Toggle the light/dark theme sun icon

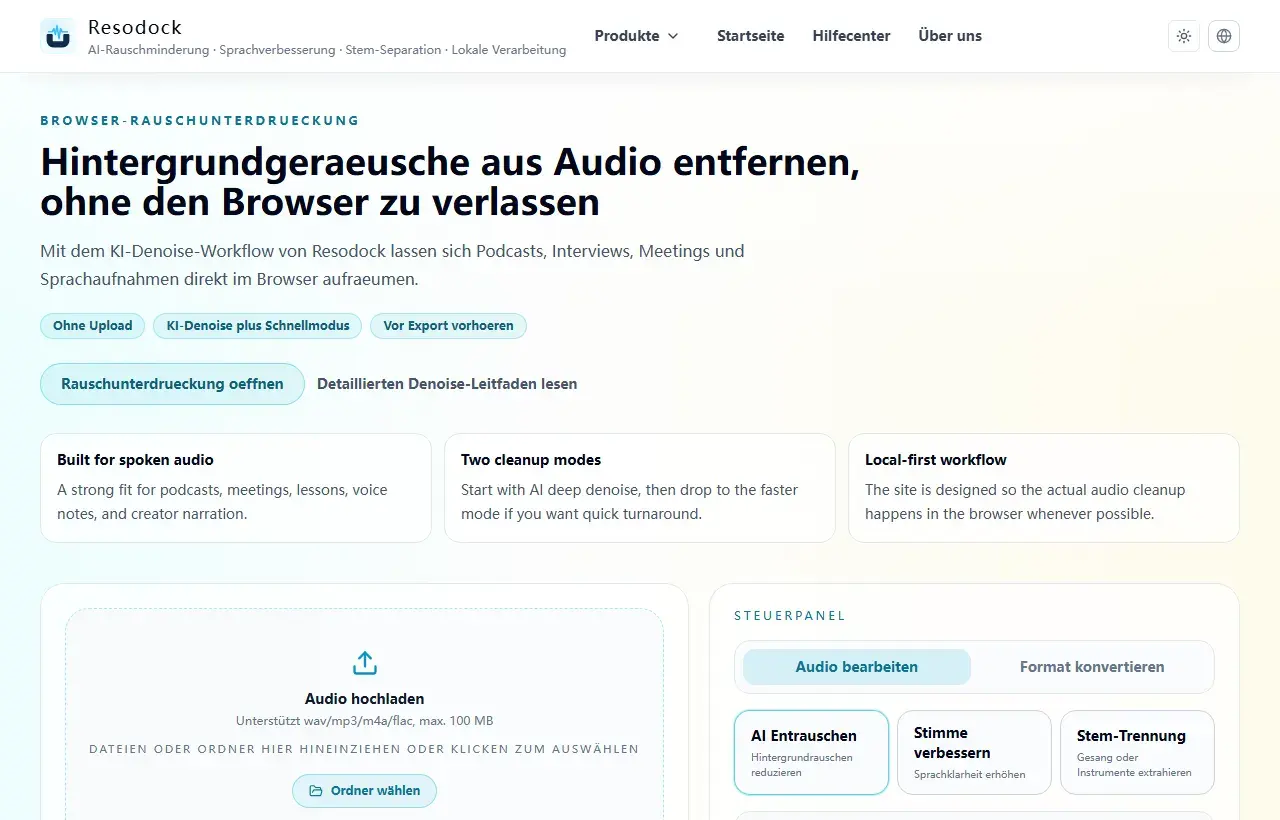(1184, 36)
